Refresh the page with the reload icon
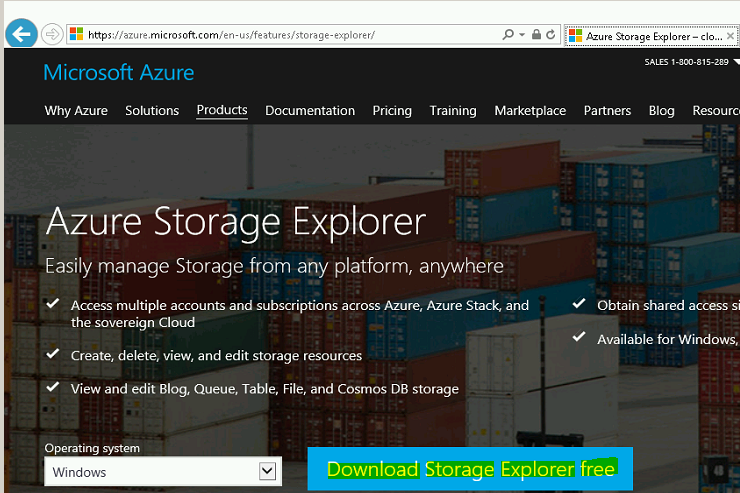740x493 pixels. click(550, 34)
